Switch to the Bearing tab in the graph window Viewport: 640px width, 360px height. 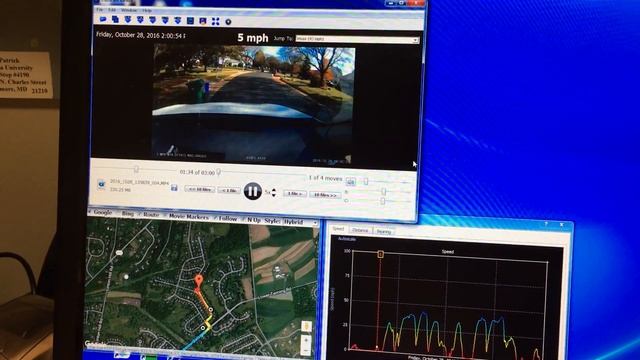click(384, 231)
